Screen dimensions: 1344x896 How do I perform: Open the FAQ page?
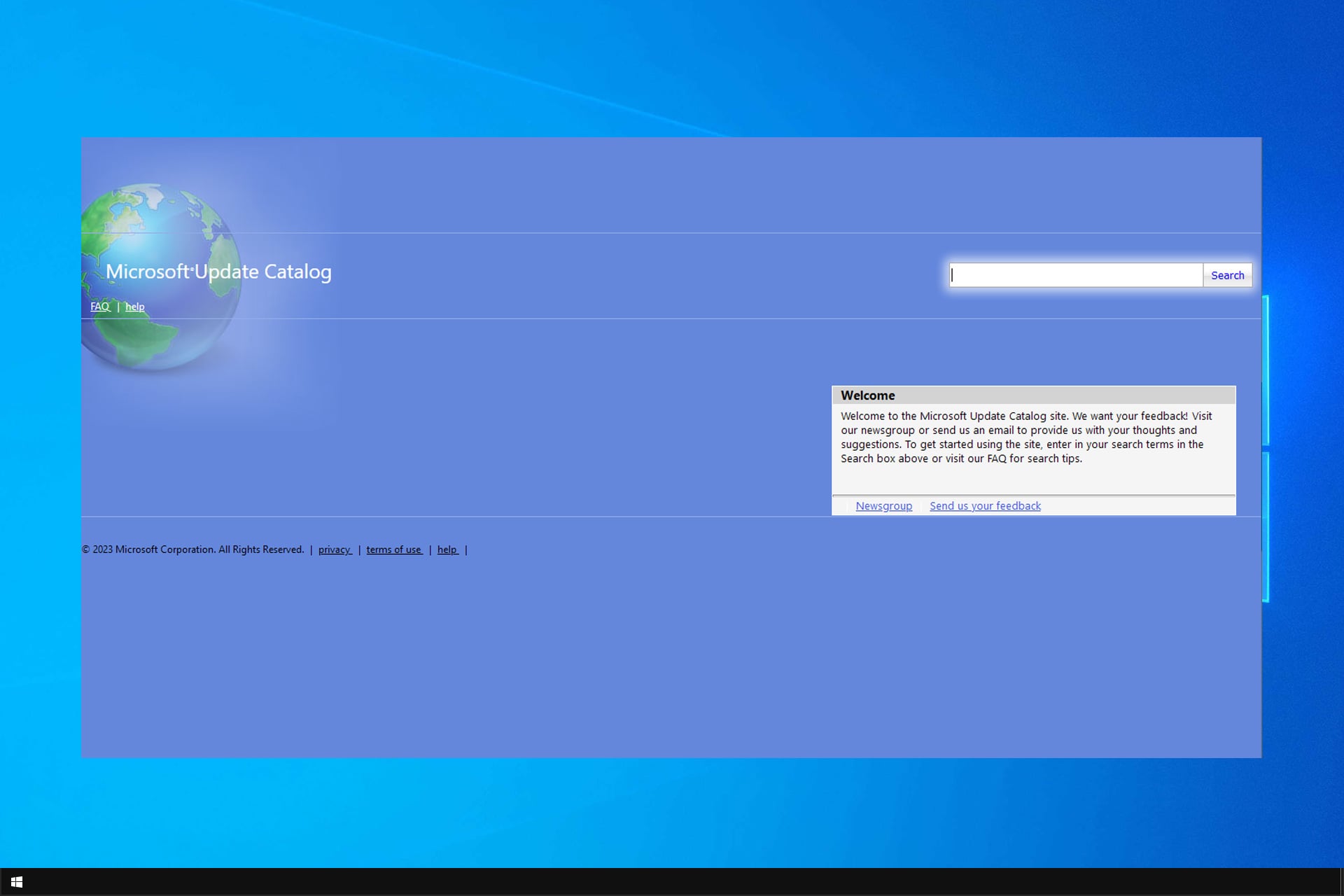99,307
